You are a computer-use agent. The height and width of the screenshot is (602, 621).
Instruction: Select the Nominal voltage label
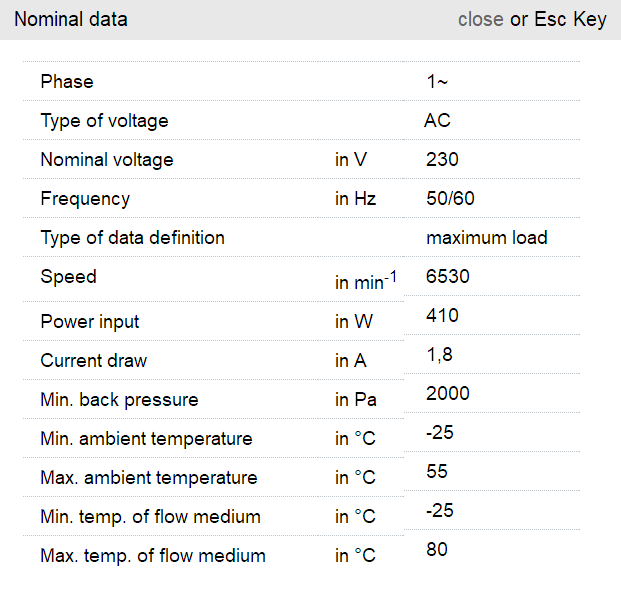click(x=107, y=160)
